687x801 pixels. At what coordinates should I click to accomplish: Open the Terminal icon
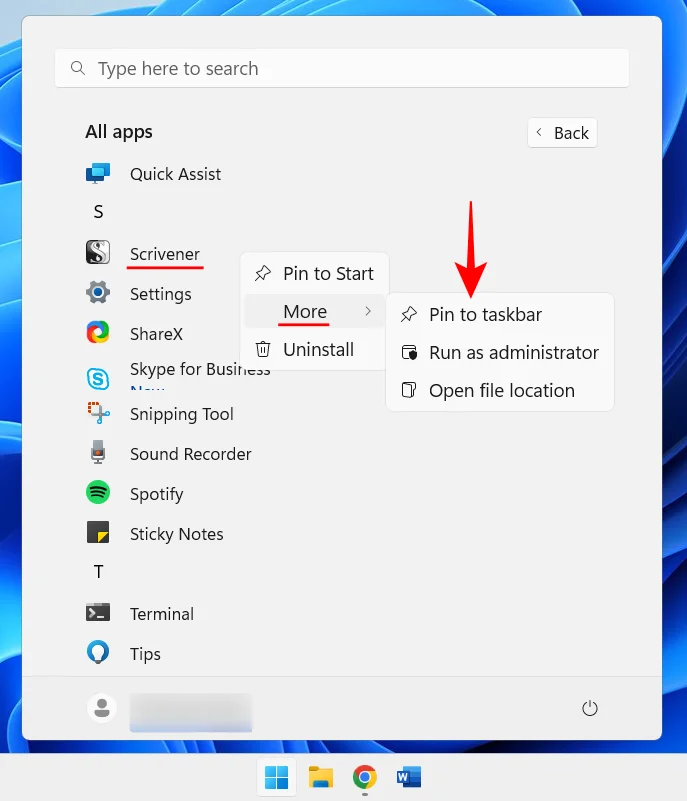98,612
